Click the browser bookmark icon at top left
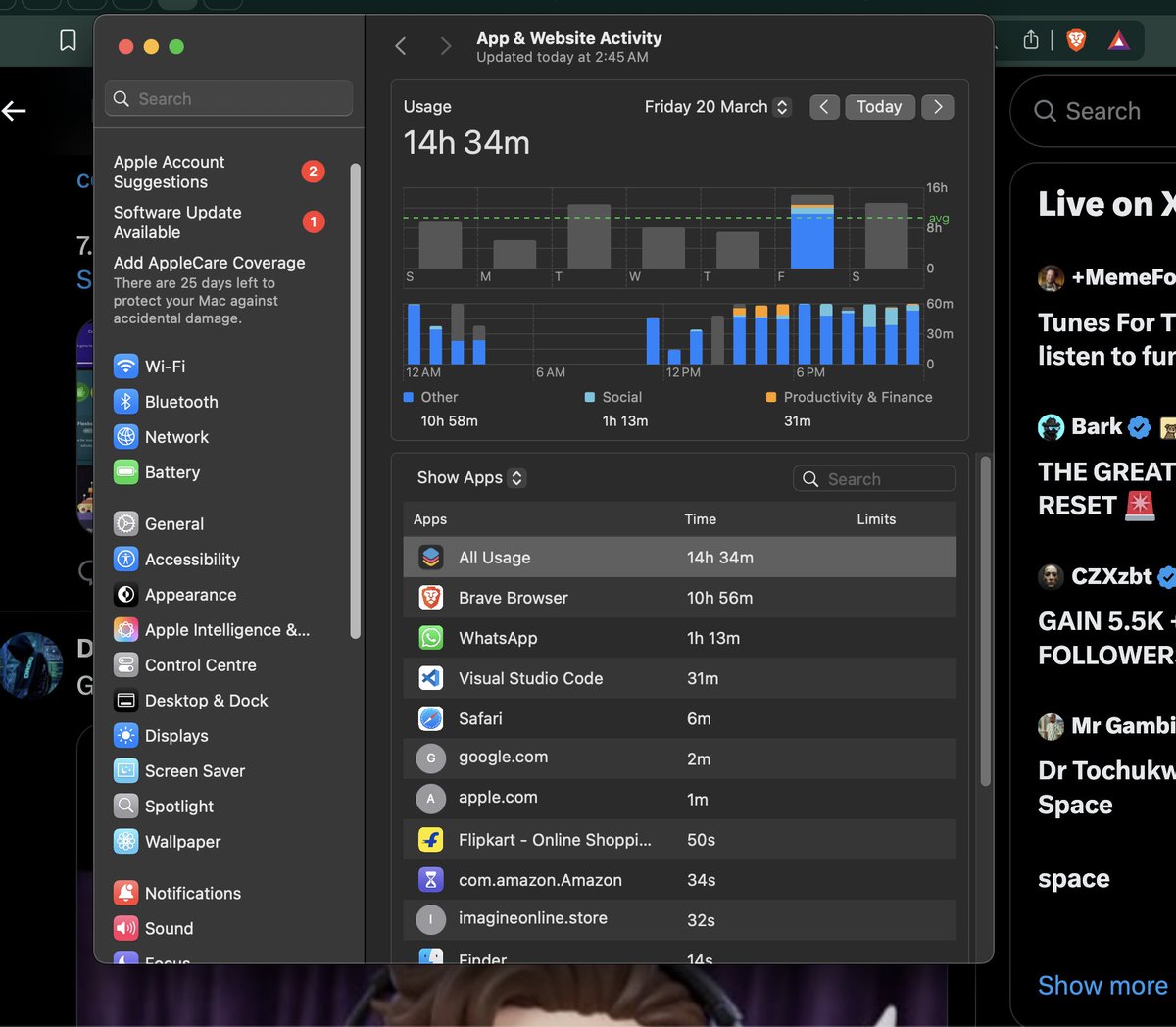1176x1027 pixels. pos(68,40)
